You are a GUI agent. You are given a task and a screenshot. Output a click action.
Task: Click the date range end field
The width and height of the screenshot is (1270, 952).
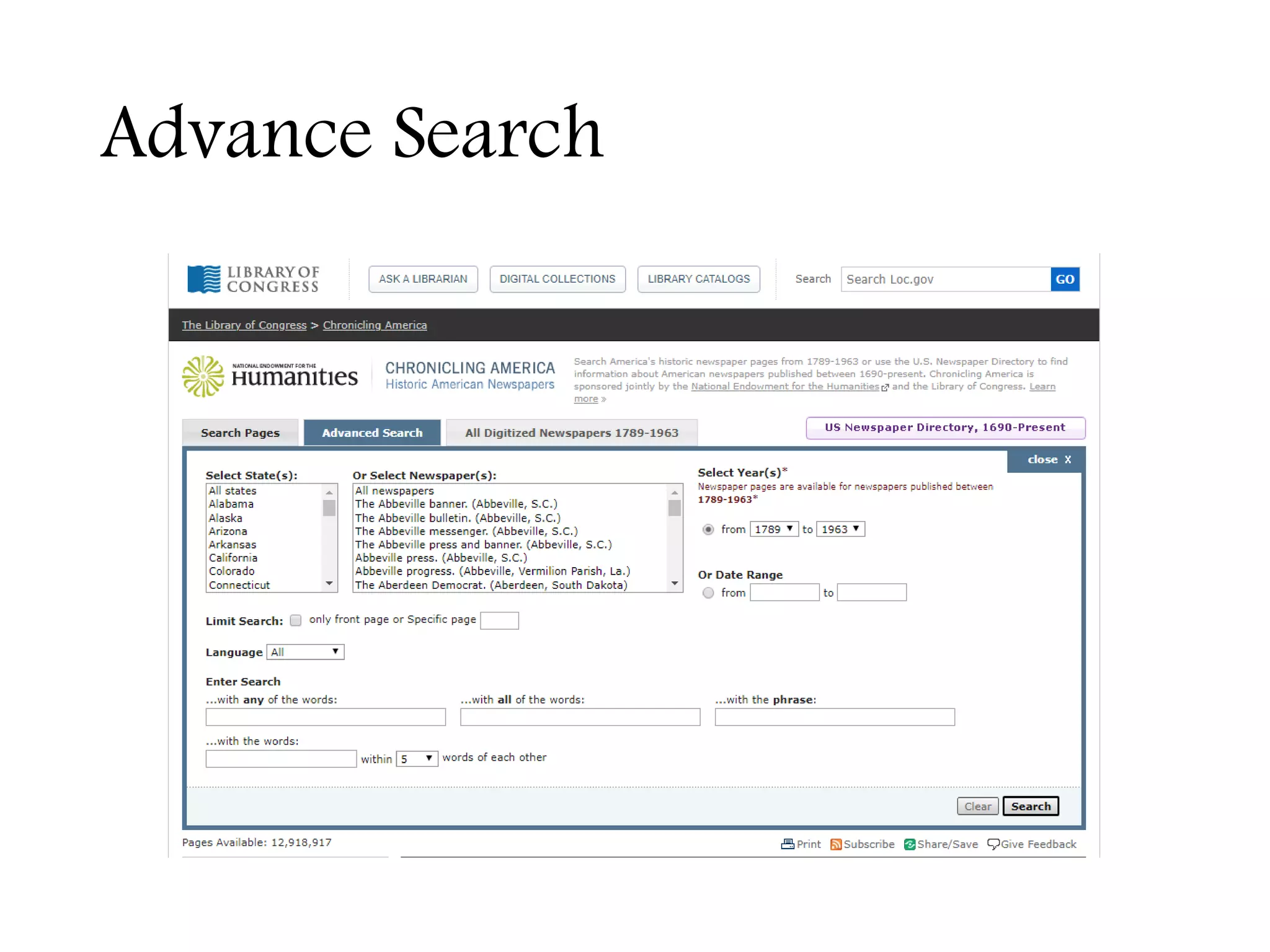[x=872, y=593]
